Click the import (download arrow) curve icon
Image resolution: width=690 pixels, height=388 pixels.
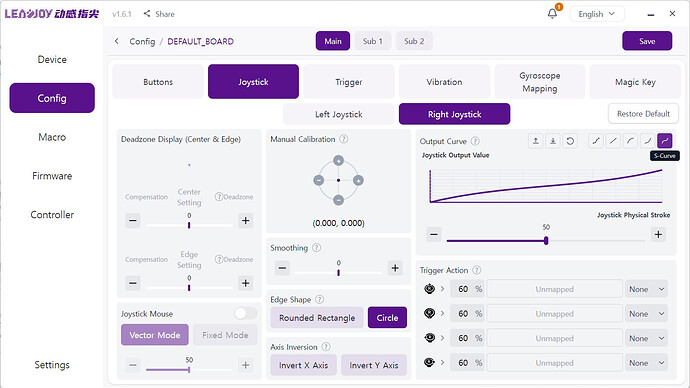(553, 141)
